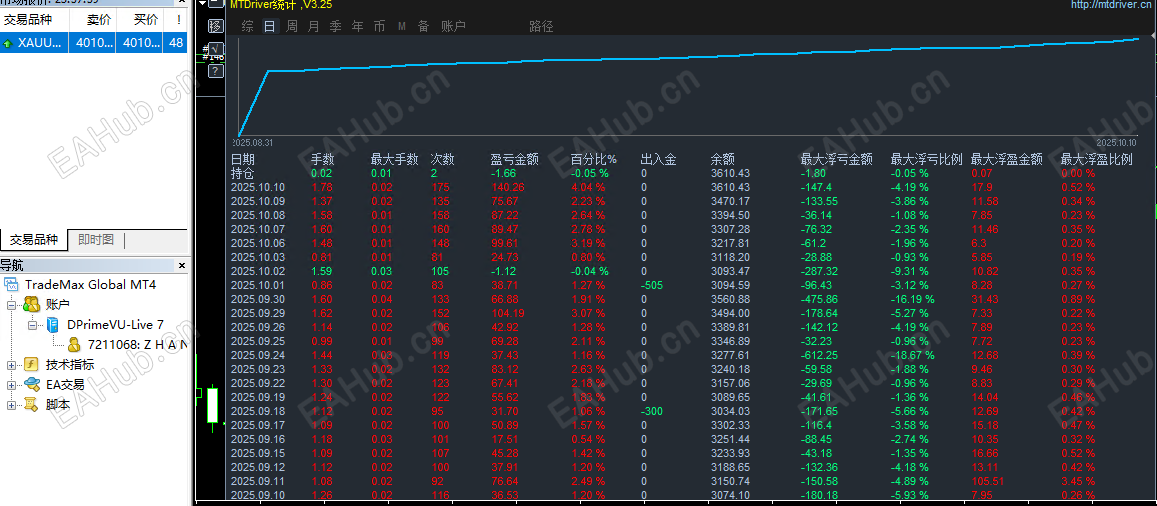Click the minus collapse button beside the MTDriver title
This screenshot has width=1157, height=506.
click(x=215, y=4)
